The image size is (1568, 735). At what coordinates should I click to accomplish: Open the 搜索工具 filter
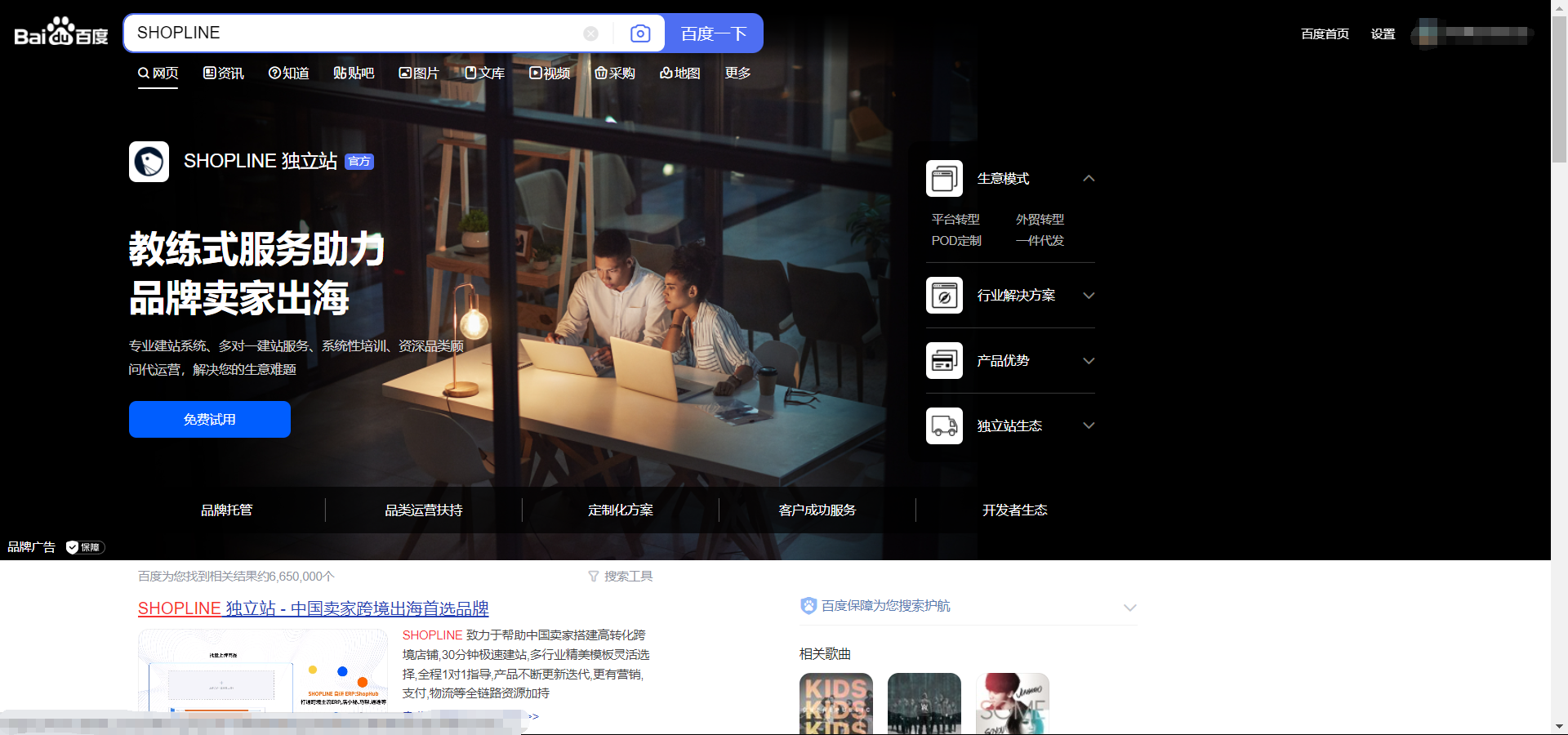(621, 577)
